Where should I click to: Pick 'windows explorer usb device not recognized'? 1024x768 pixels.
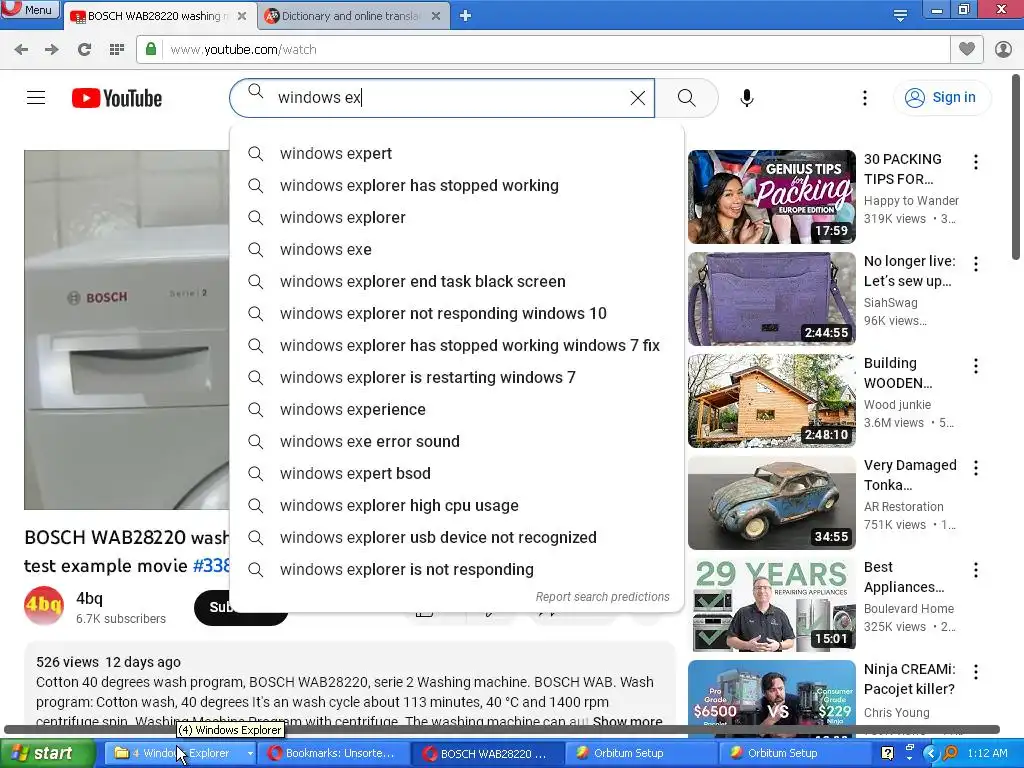(456, 537)
